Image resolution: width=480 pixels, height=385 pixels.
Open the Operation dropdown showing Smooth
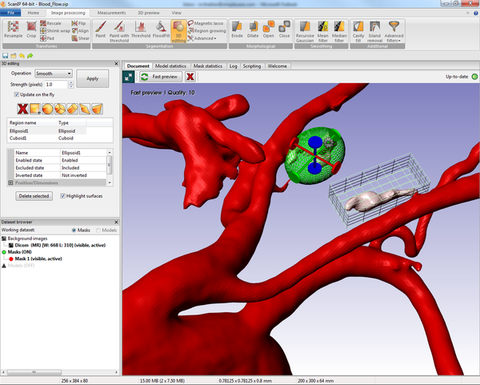(x=53, y=73)
